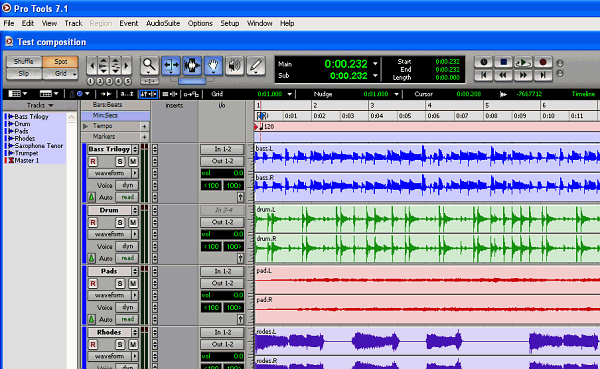
Task: Open Sub counter format dropdown
Action: click(375, 75)
